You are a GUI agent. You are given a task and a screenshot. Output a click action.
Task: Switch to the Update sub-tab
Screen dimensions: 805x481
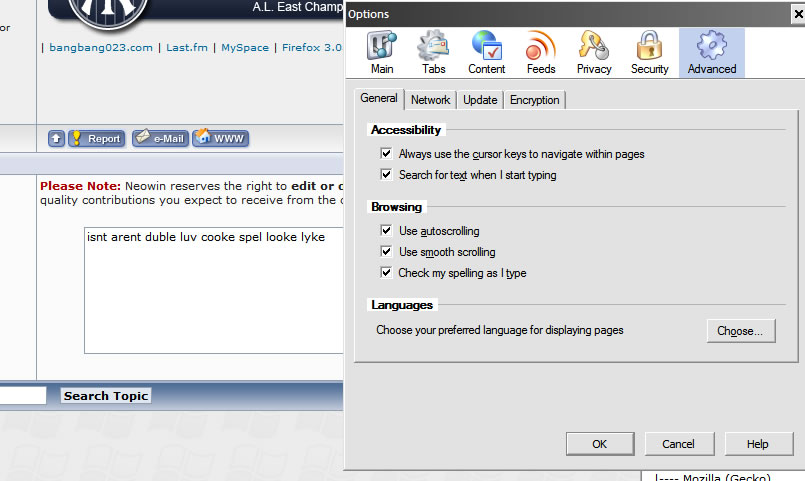pyautogui.click(x=480, y=100)
